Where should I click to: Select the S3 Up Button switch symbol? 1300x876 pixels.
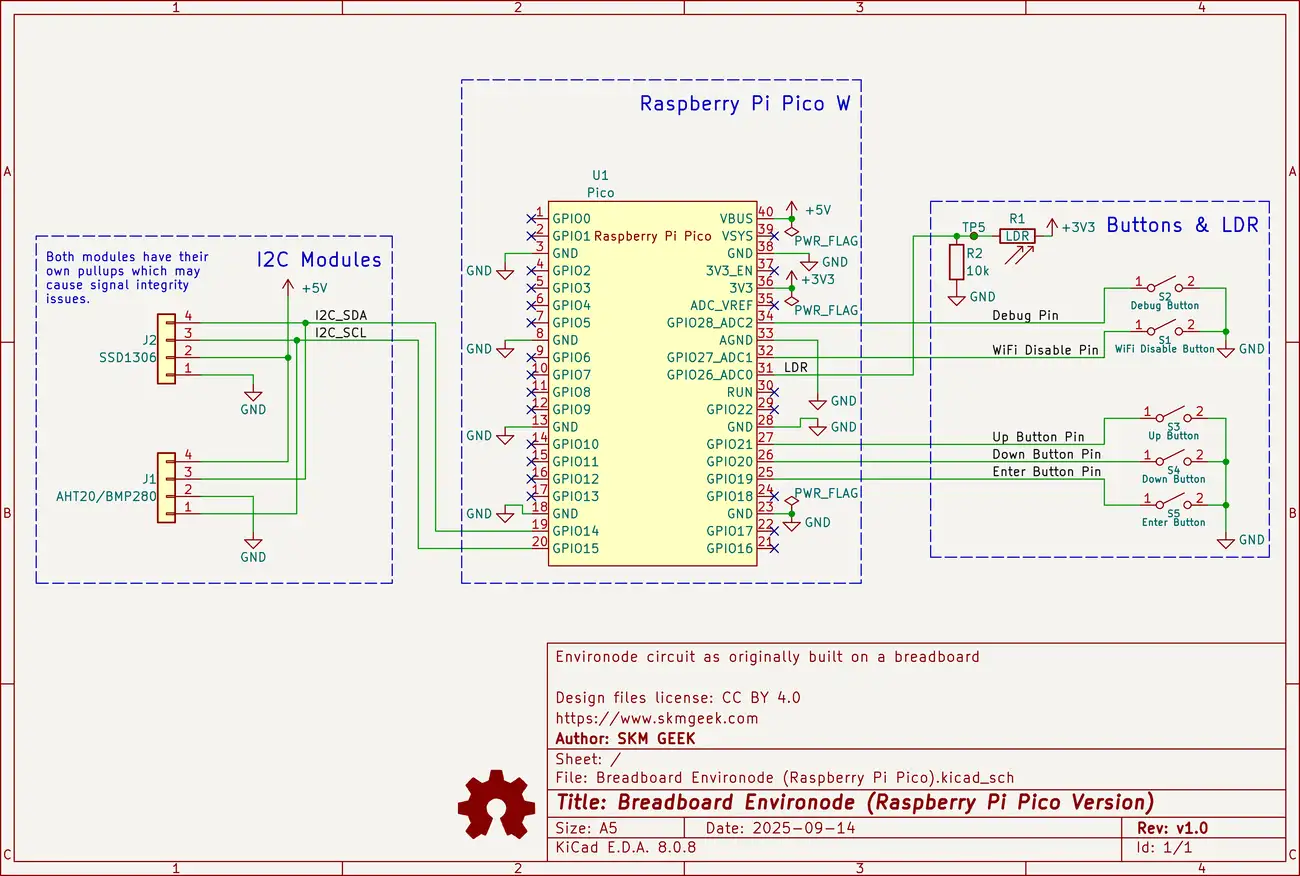click(1175, 417)
